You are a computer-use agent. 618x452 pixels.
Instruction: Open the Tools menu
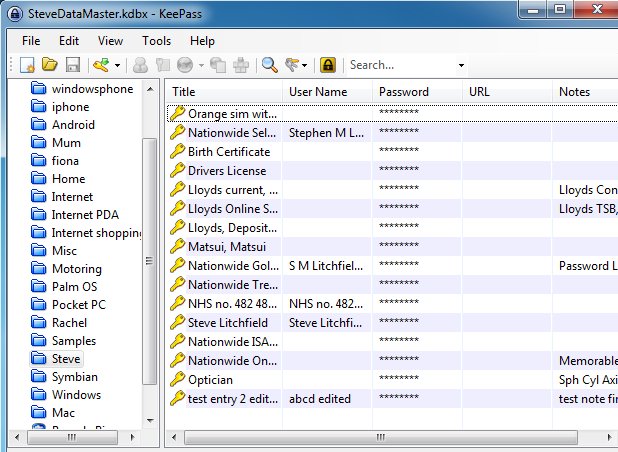coord(156,41)
